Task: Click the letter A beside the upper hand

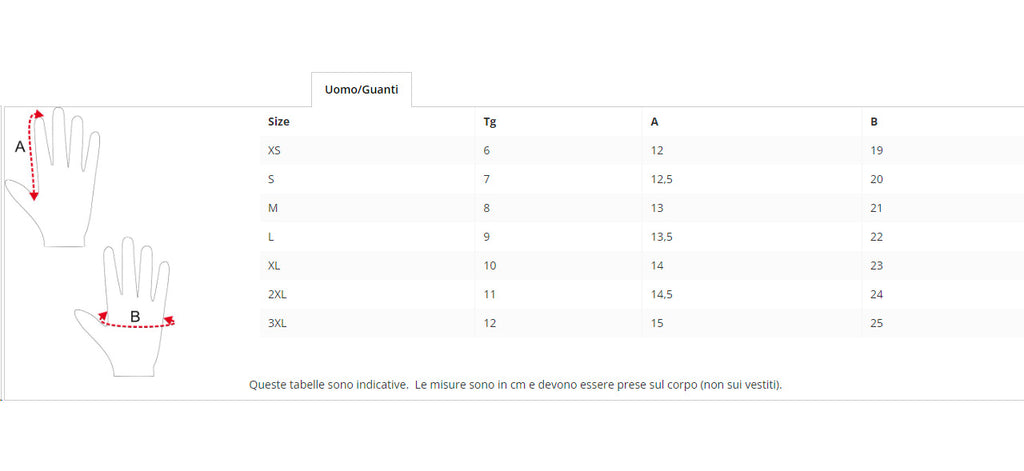Action: [x=19, y=147]
